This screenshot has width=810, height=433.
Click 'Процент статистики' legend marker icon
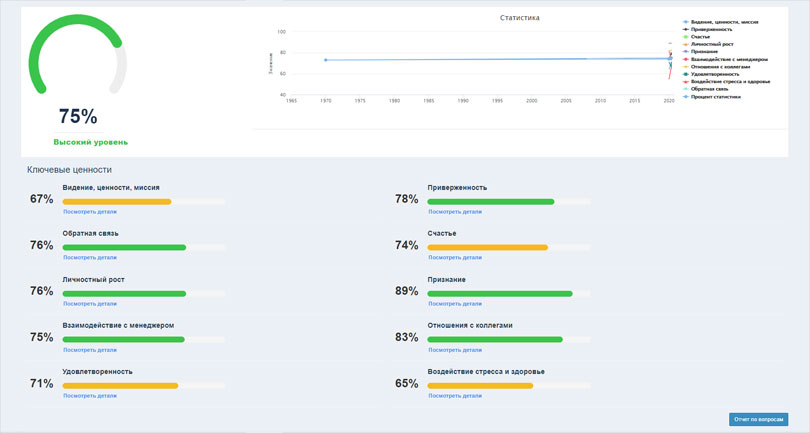686,97
